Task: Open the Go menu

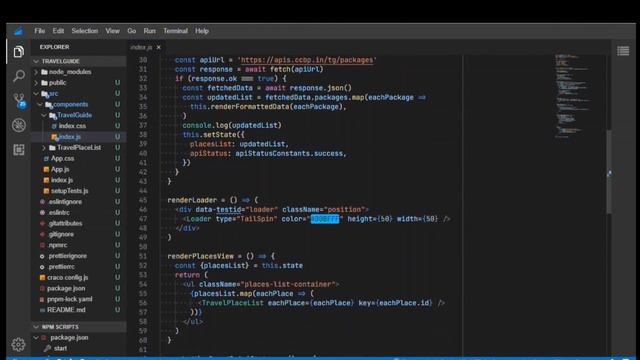Action: [x=131, y=31]
